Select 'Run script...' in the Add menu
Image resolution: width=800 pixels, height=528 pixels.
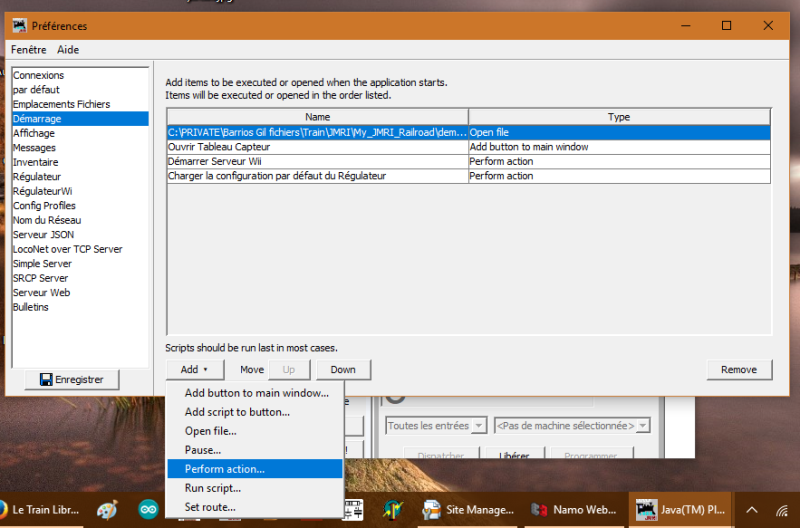[212, 488]
